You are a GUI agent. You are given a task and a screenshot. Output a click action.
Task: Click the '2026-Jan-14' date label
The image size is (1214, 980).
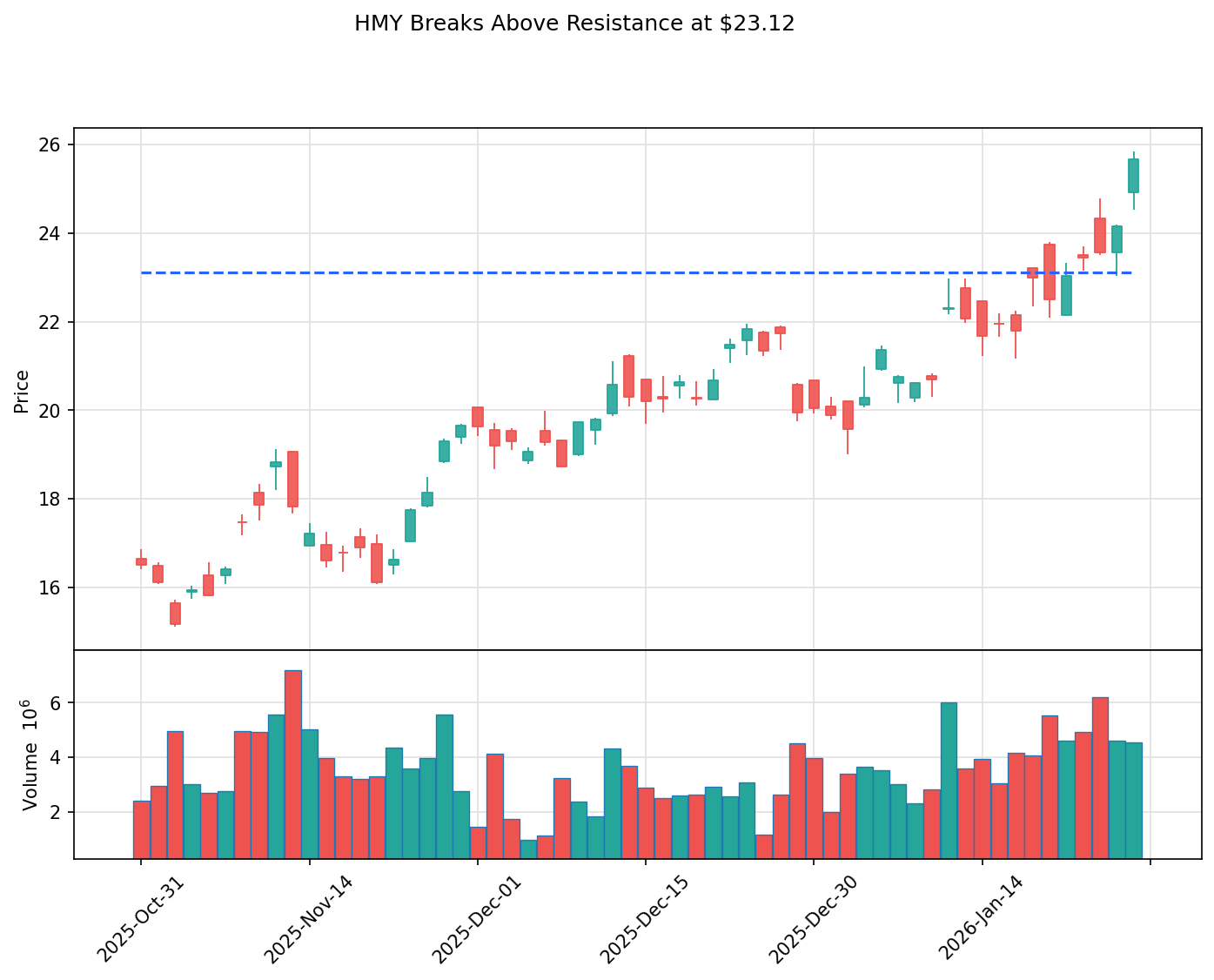point(983,917)
